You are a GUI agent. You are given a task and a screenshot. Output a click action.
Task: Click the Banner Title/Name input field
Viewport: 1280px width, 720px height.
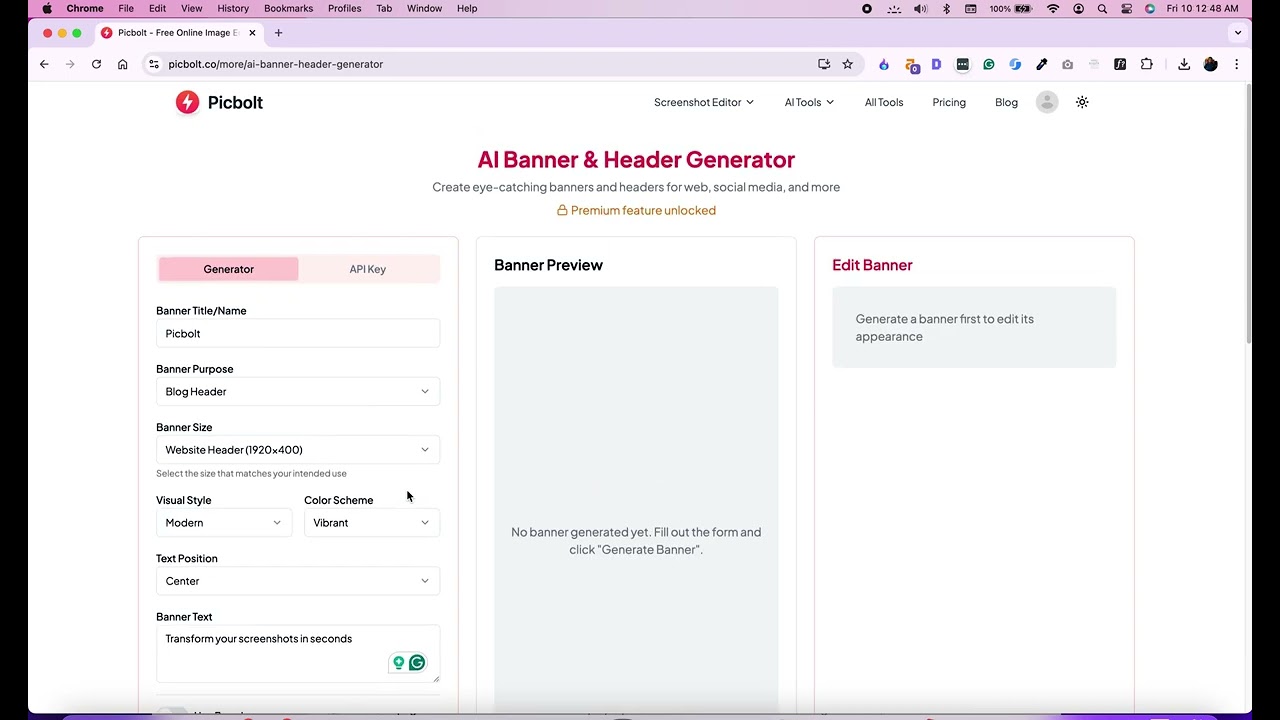click(298, 334)
